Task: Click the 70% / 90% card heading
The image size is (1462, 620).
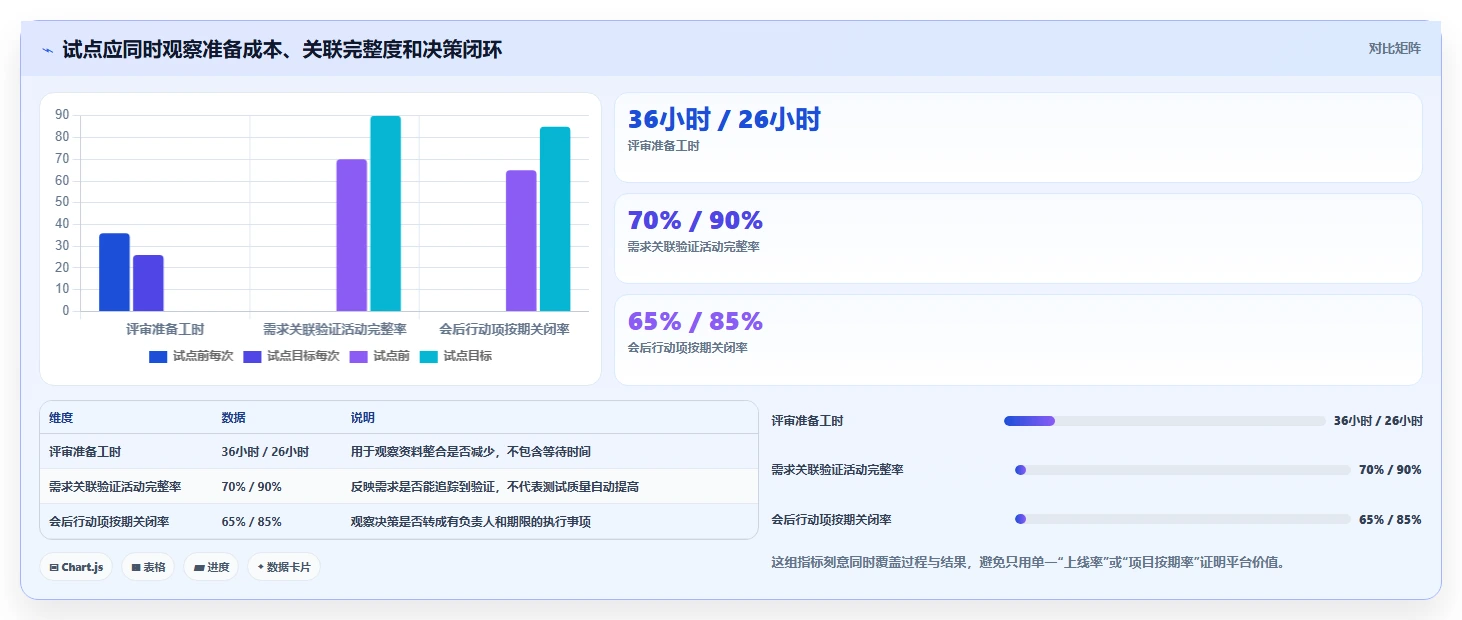Action: 695,221
